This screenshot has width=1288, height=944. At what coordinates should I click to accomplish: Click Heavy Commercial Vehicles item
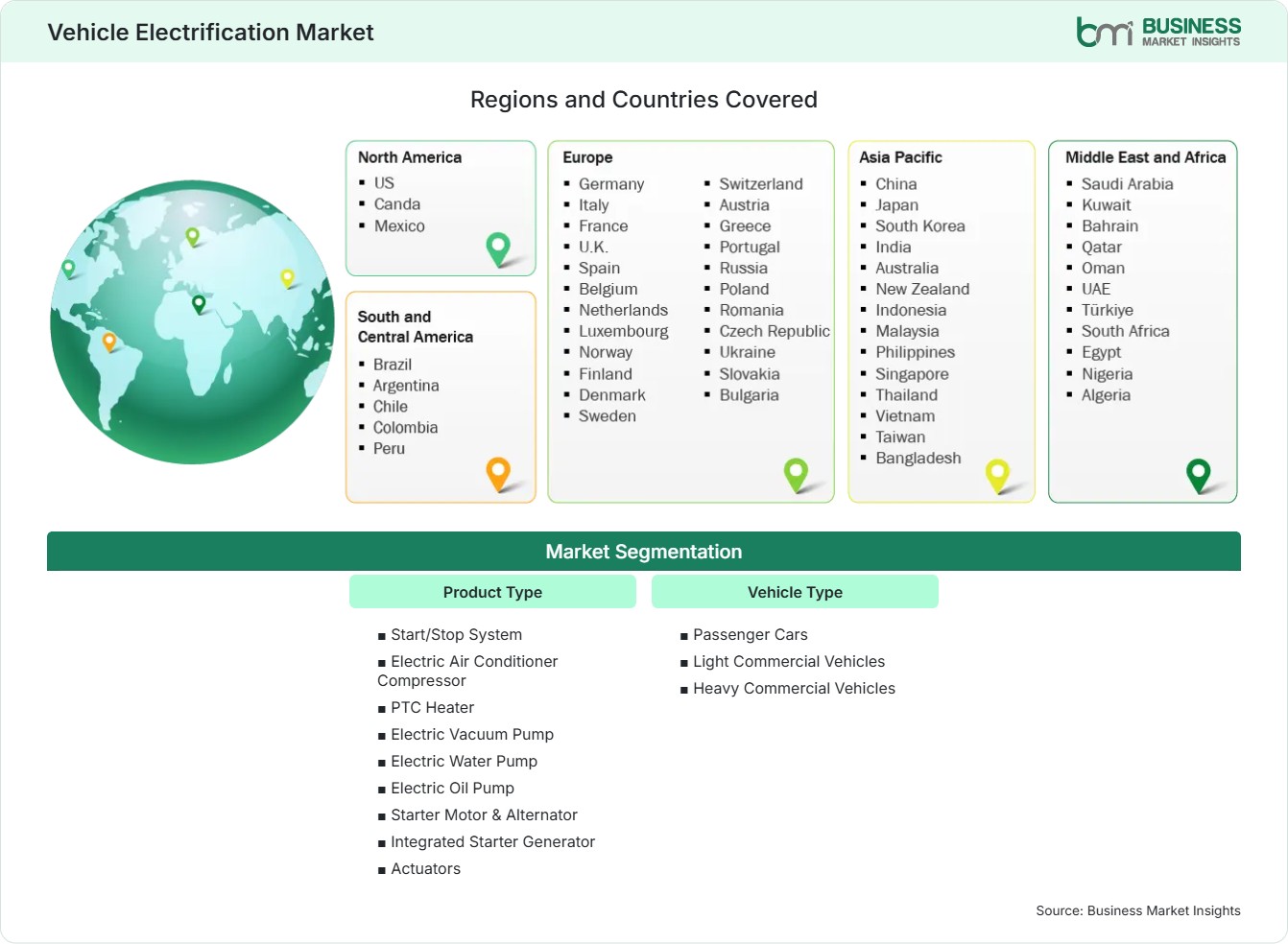[x=794, y=689]
